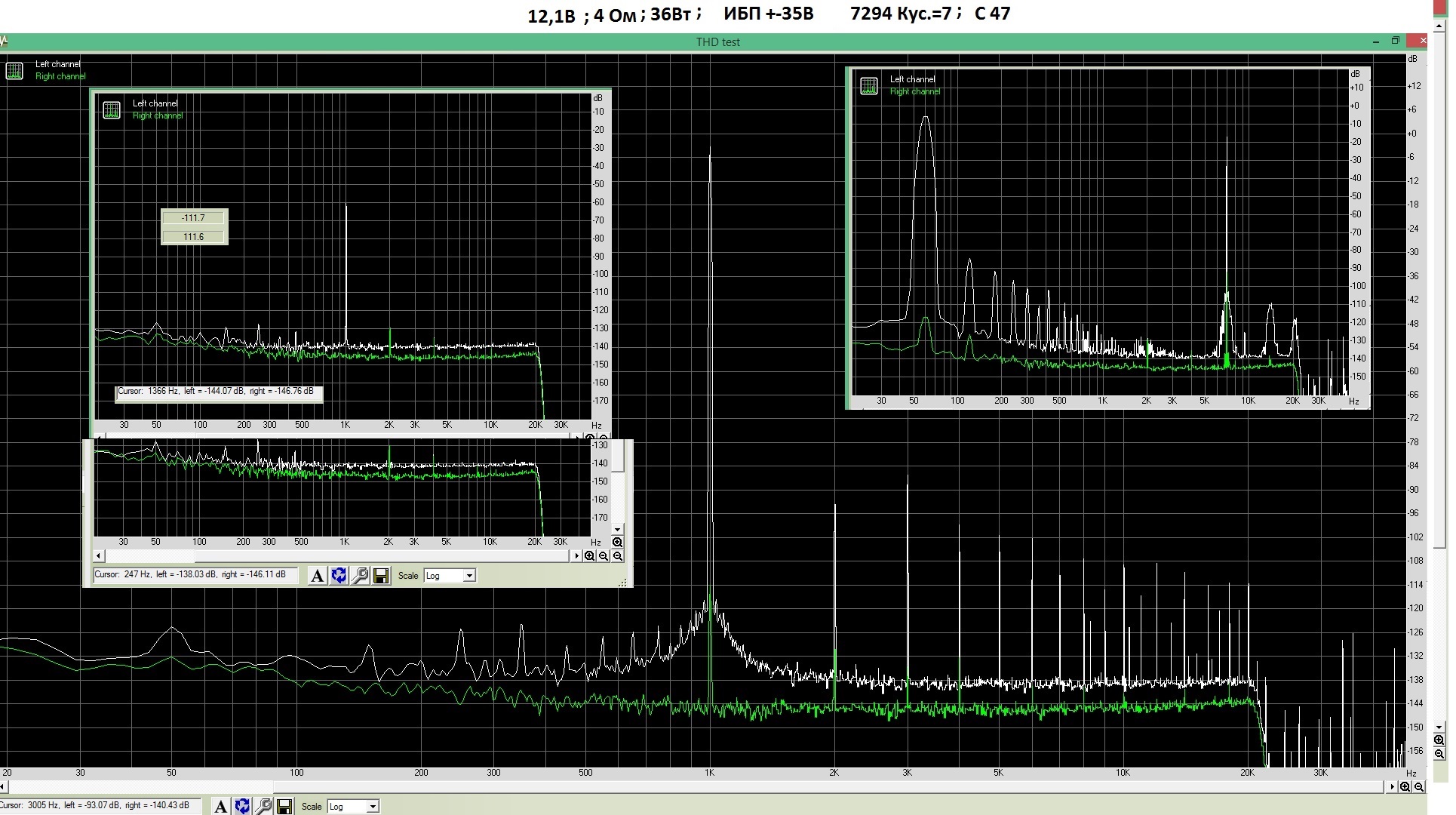This screenshot has height=815, width=1456.
Task: Click the blue refresh arrows icon in bottom toolbar
Action: (242, 807)
